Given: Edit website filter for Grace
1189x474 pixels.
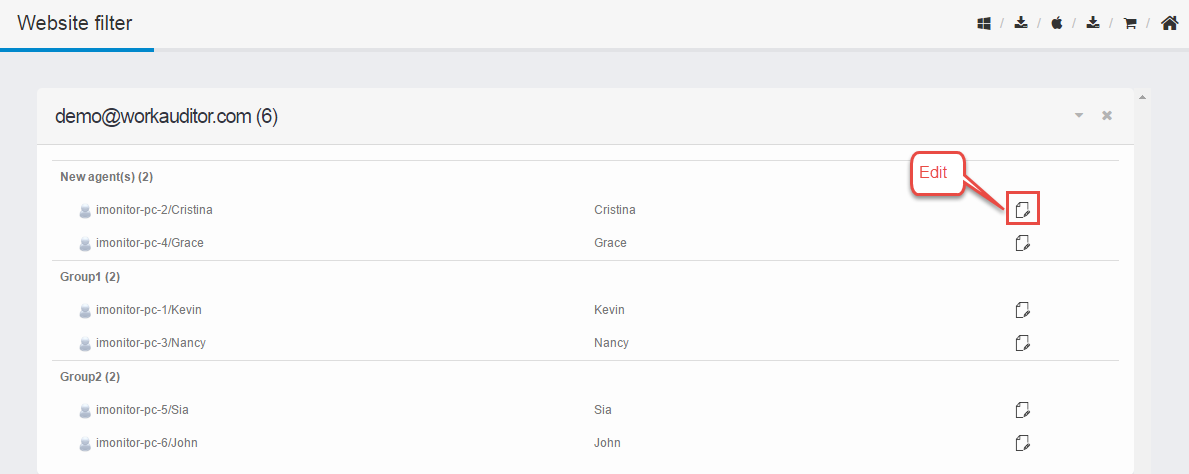Looking at the screenshot, I should [1022, 243].
